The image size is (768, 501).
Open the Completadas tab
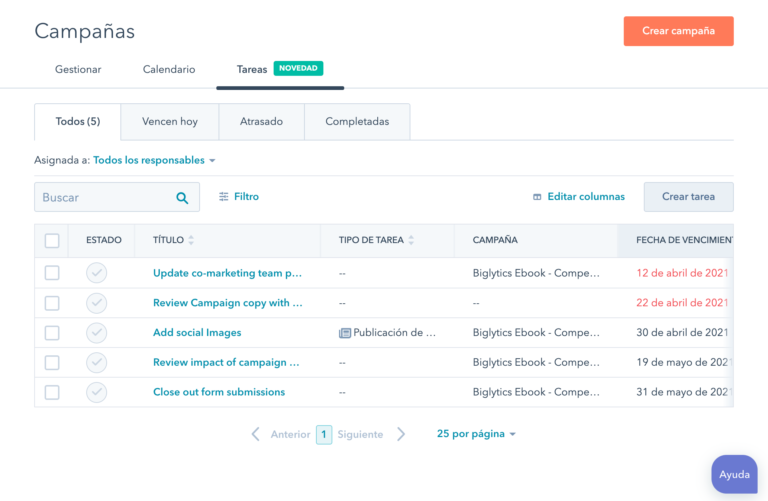click(357, 121)
